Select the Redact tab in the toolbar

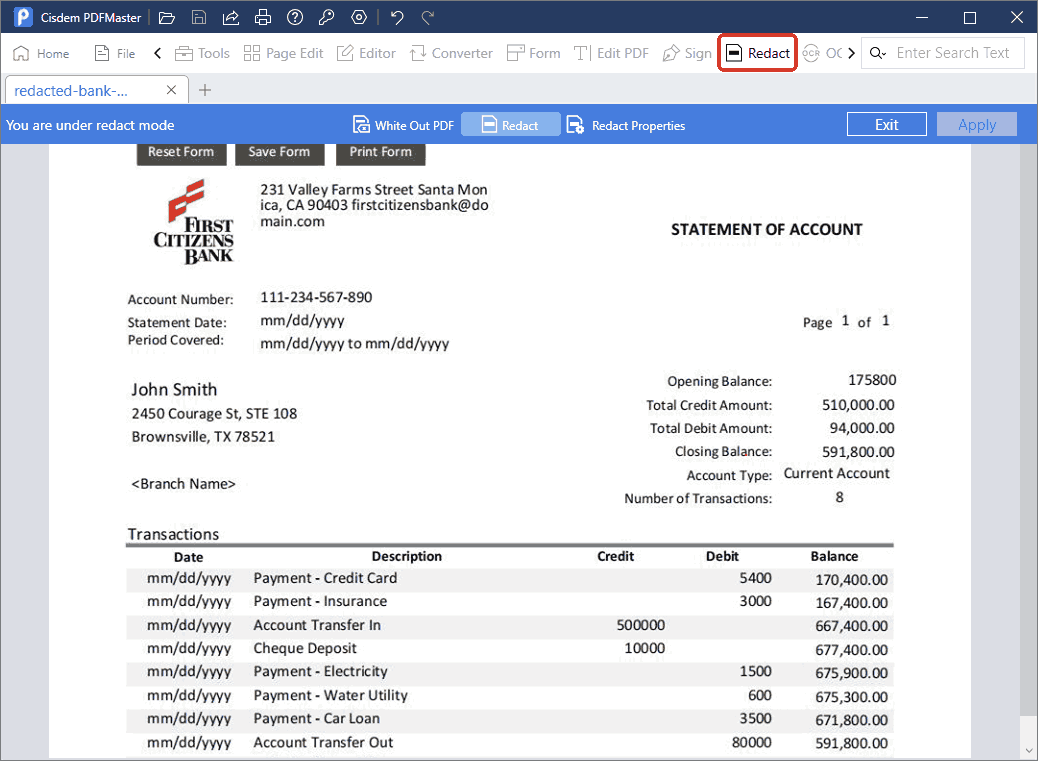pos(758,54)
